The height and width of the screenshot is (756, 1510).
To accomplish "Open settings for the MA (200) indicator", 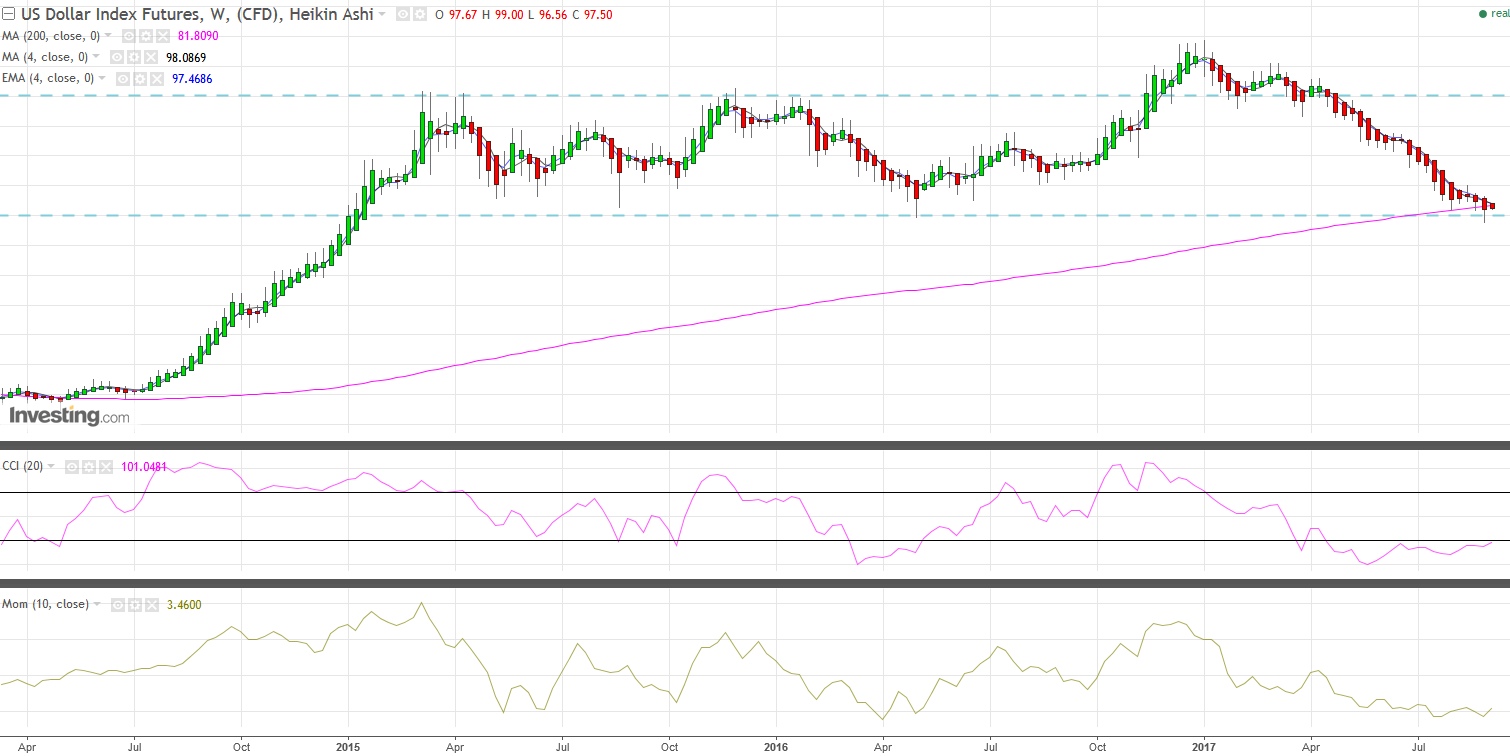I will [144, 36].
